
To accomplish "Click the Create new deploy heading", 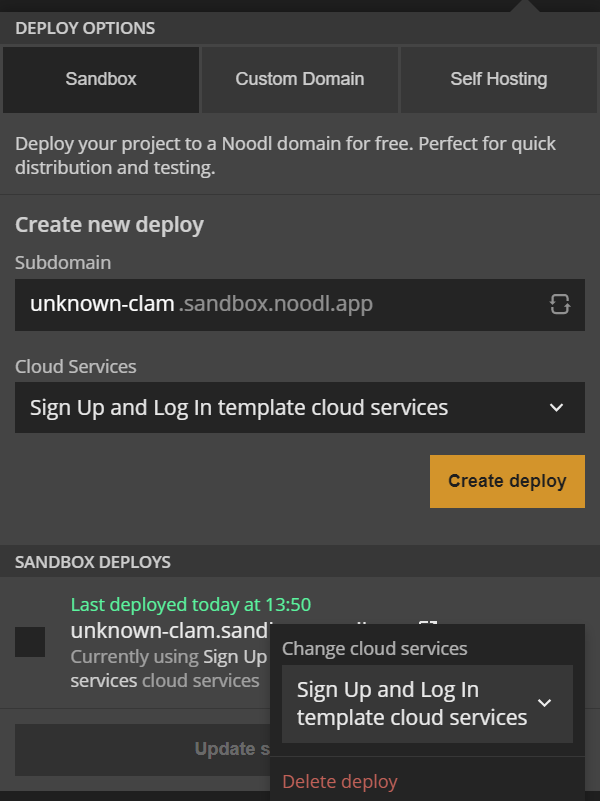I will (x=109, y=225).
